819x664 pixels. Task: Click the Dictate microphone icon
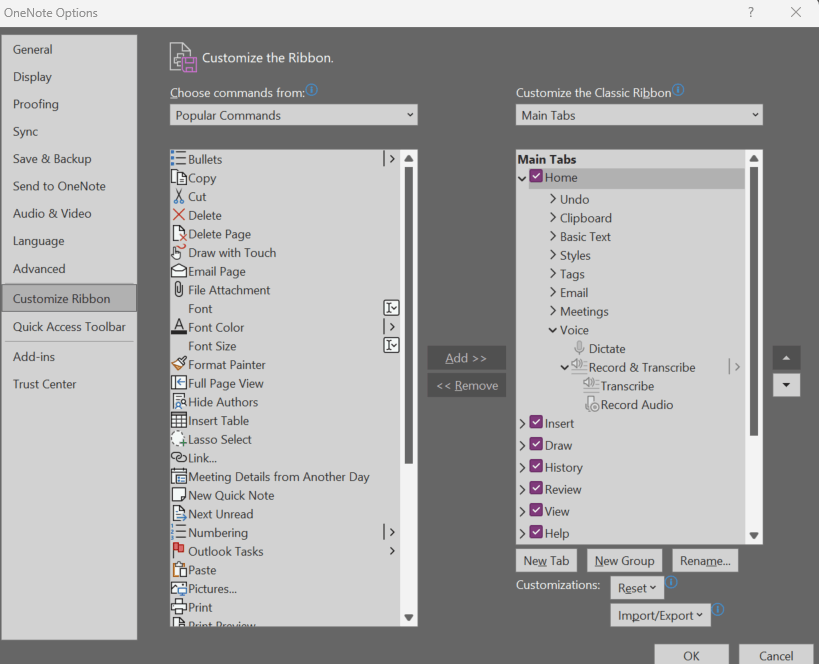point(579,348)
